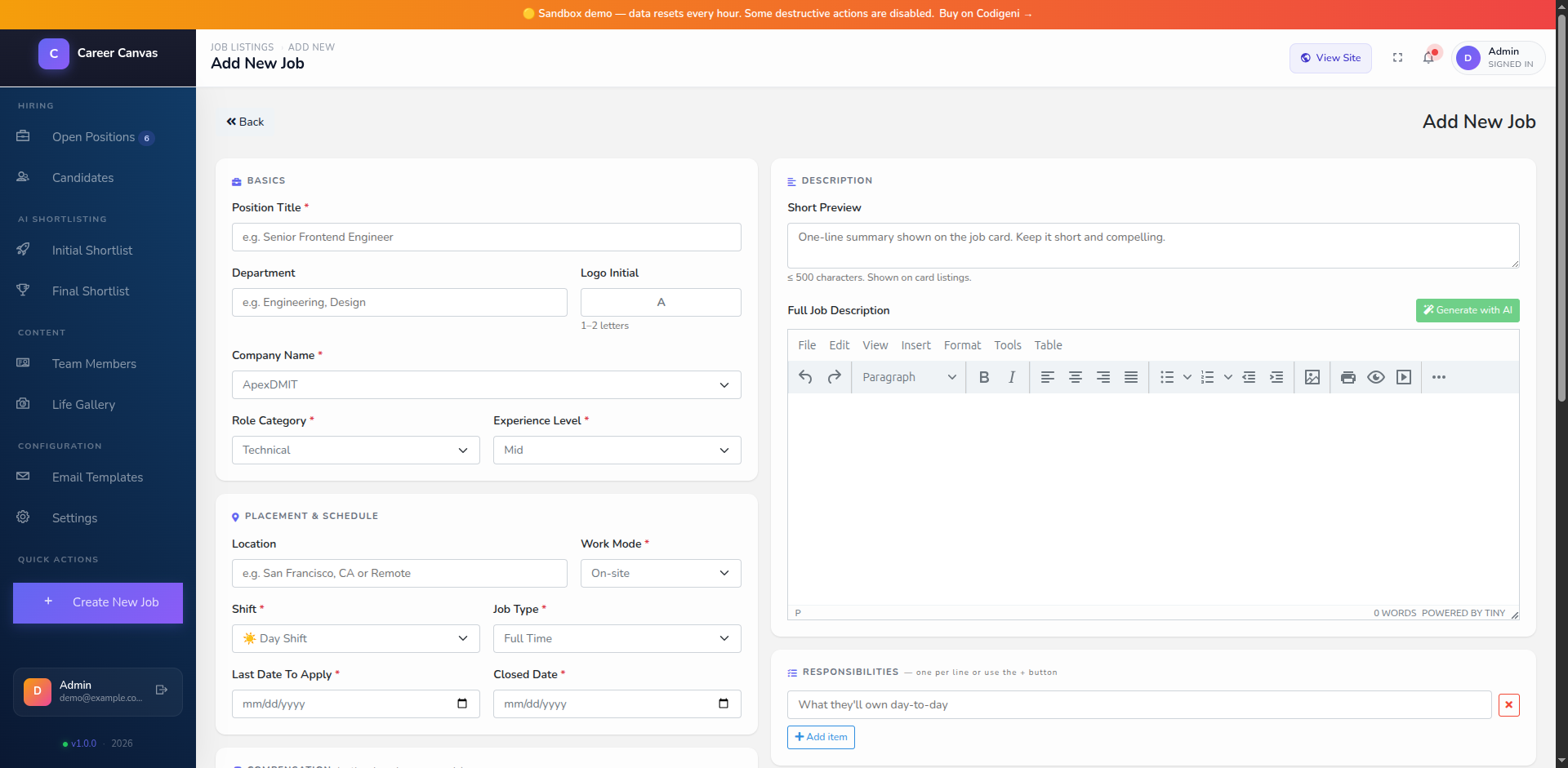Viewport: 1568px width, 768px height.
Task: Open the Day Shift dropdown
Action: (356, 639)
